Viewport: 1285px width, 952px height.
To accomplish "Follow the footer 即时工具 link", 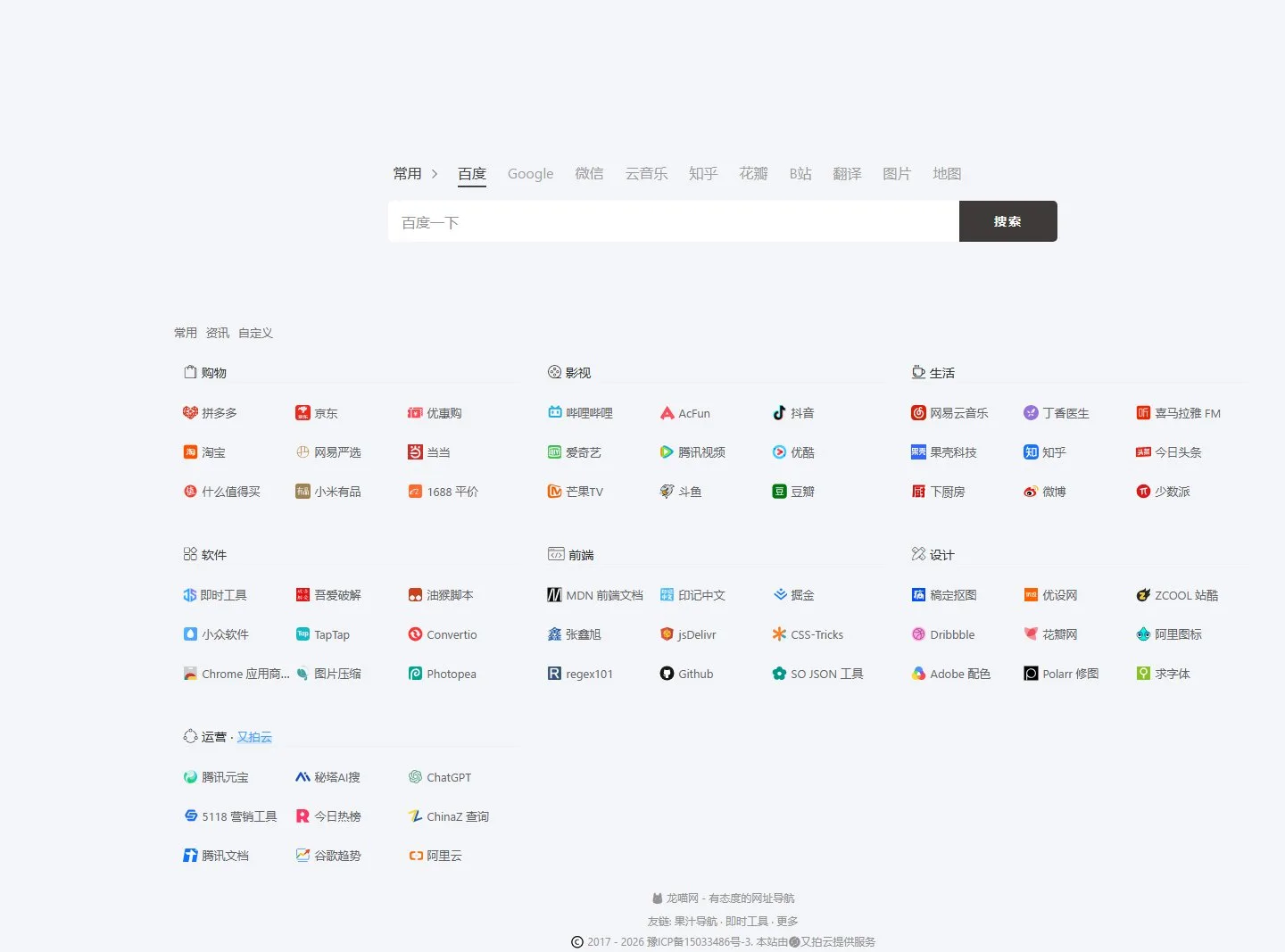I will (747, 921).
